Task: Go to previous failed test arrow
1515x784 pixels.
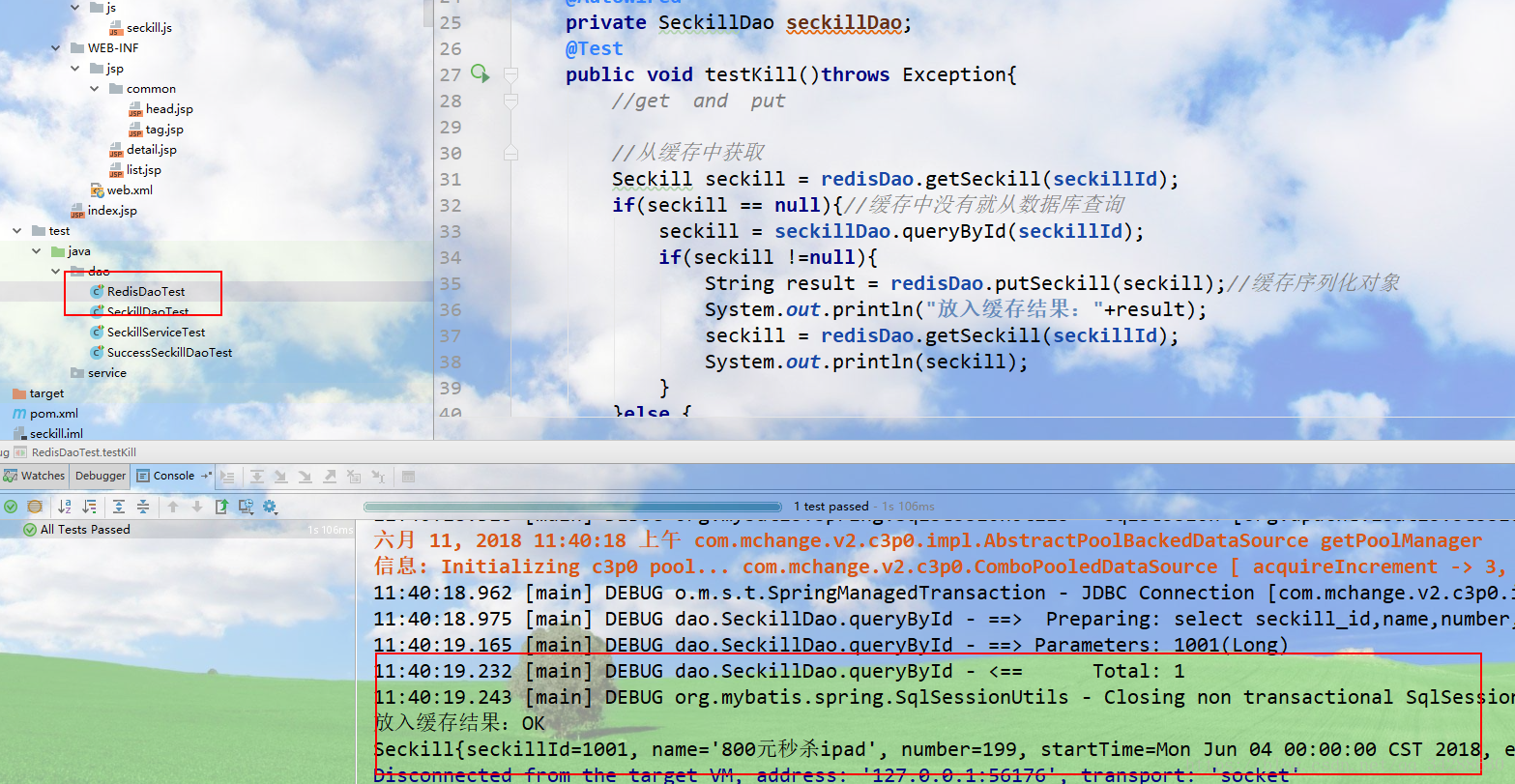Action: [173, 506]
